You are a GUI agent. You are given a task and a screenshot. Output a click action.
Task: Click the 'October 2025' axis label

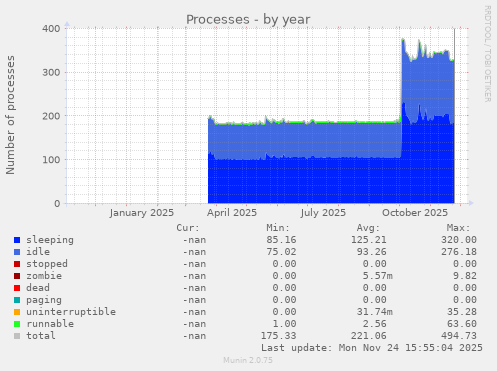[x=415, y=213]
